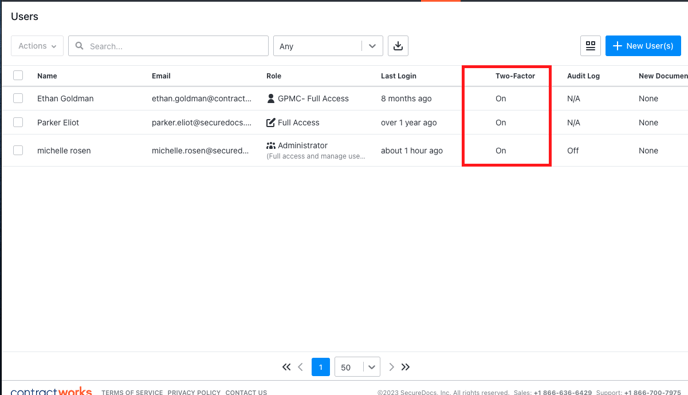Jump to last page double arrow
This screenshot has width=688, height=395.
(x=405, y=367)
